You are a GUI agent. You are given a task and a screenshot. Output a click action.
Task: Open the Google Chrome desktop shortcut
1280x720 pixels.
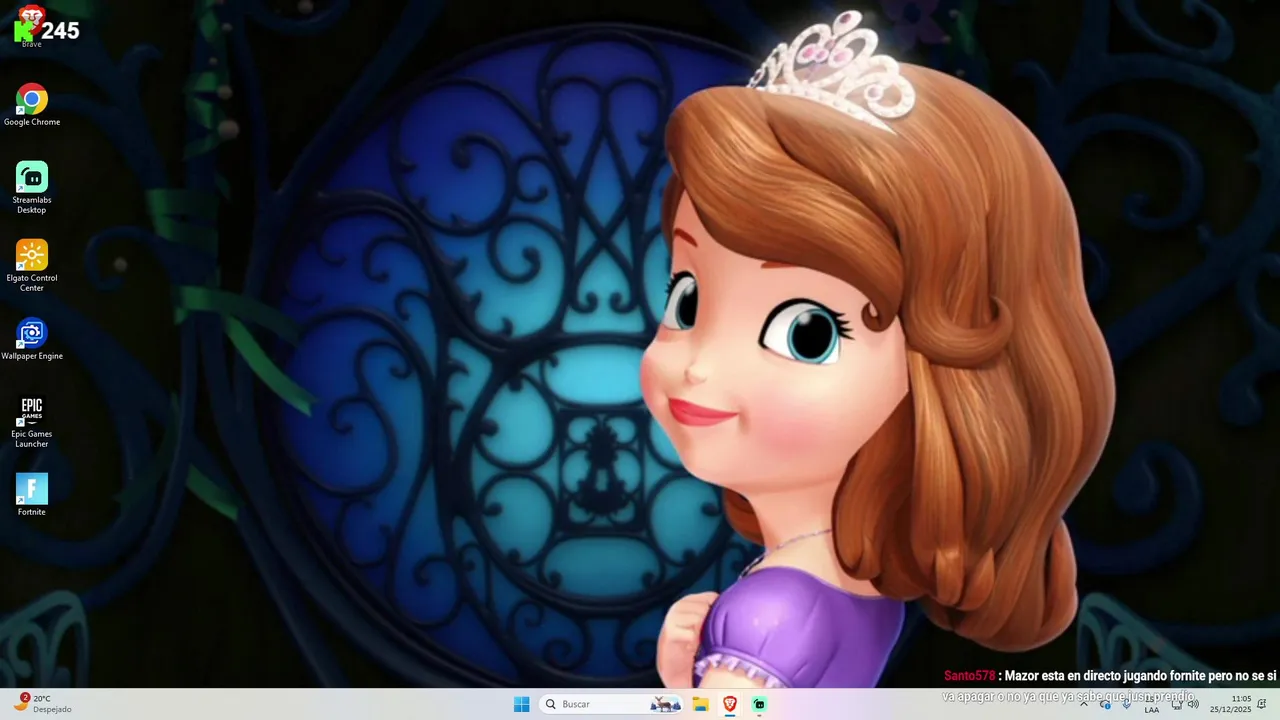tap(31, 105)
